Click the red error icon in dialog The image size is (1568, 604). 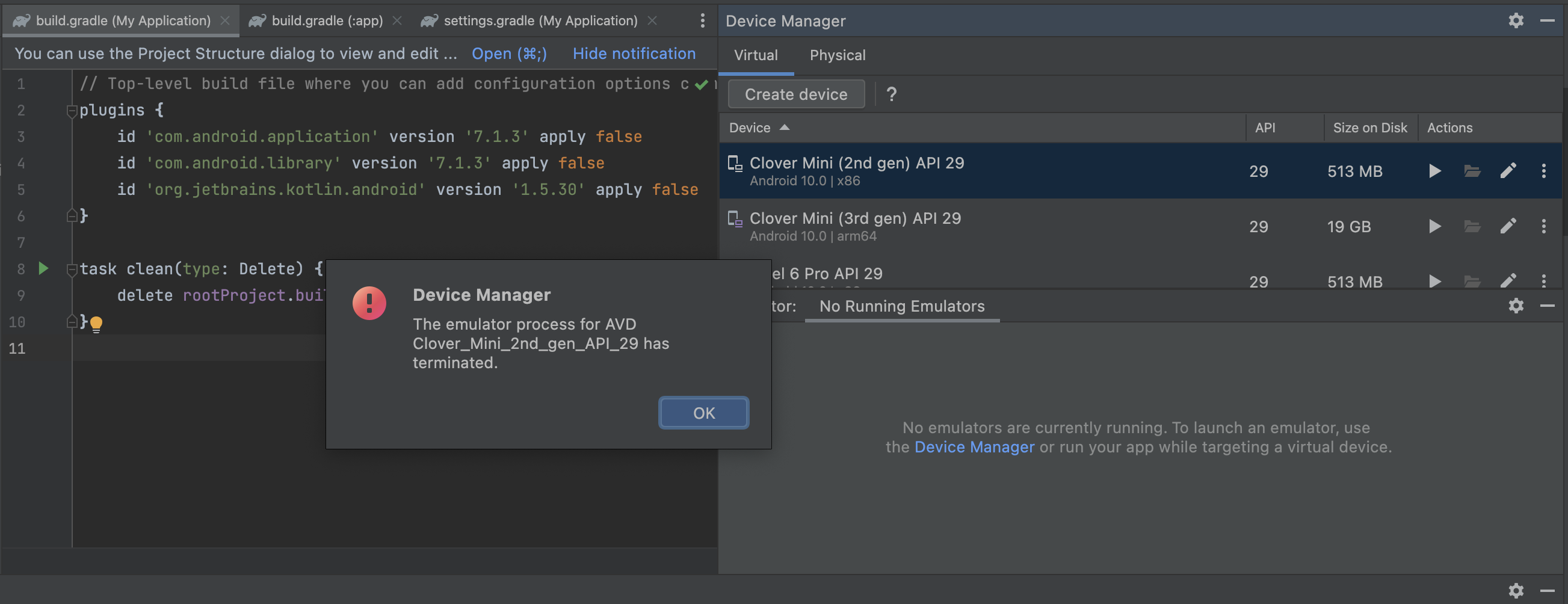point(369,303)
